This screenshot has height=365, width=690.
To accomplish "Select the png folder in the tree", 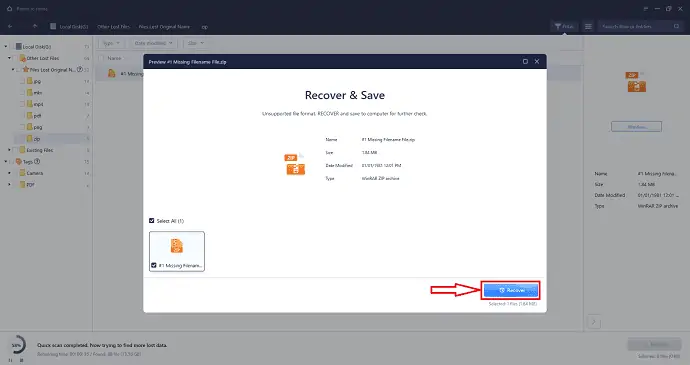I will [38, 127].
